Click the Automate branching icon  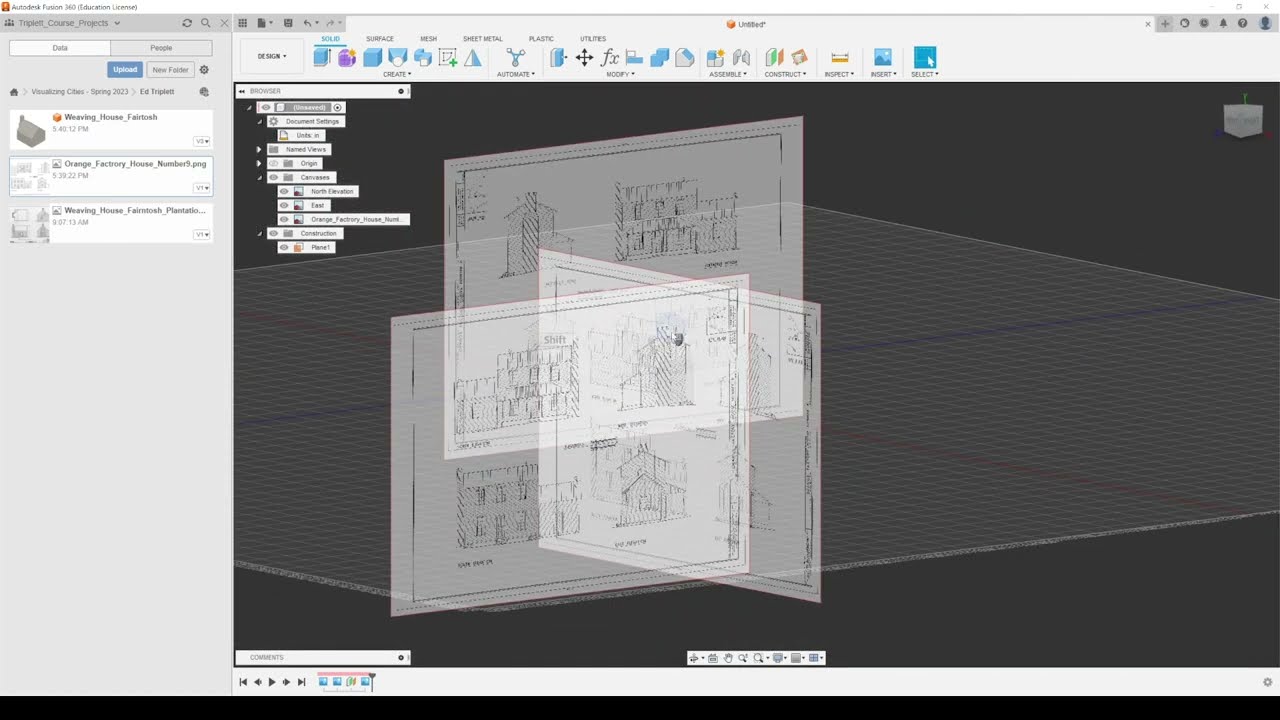515,57
